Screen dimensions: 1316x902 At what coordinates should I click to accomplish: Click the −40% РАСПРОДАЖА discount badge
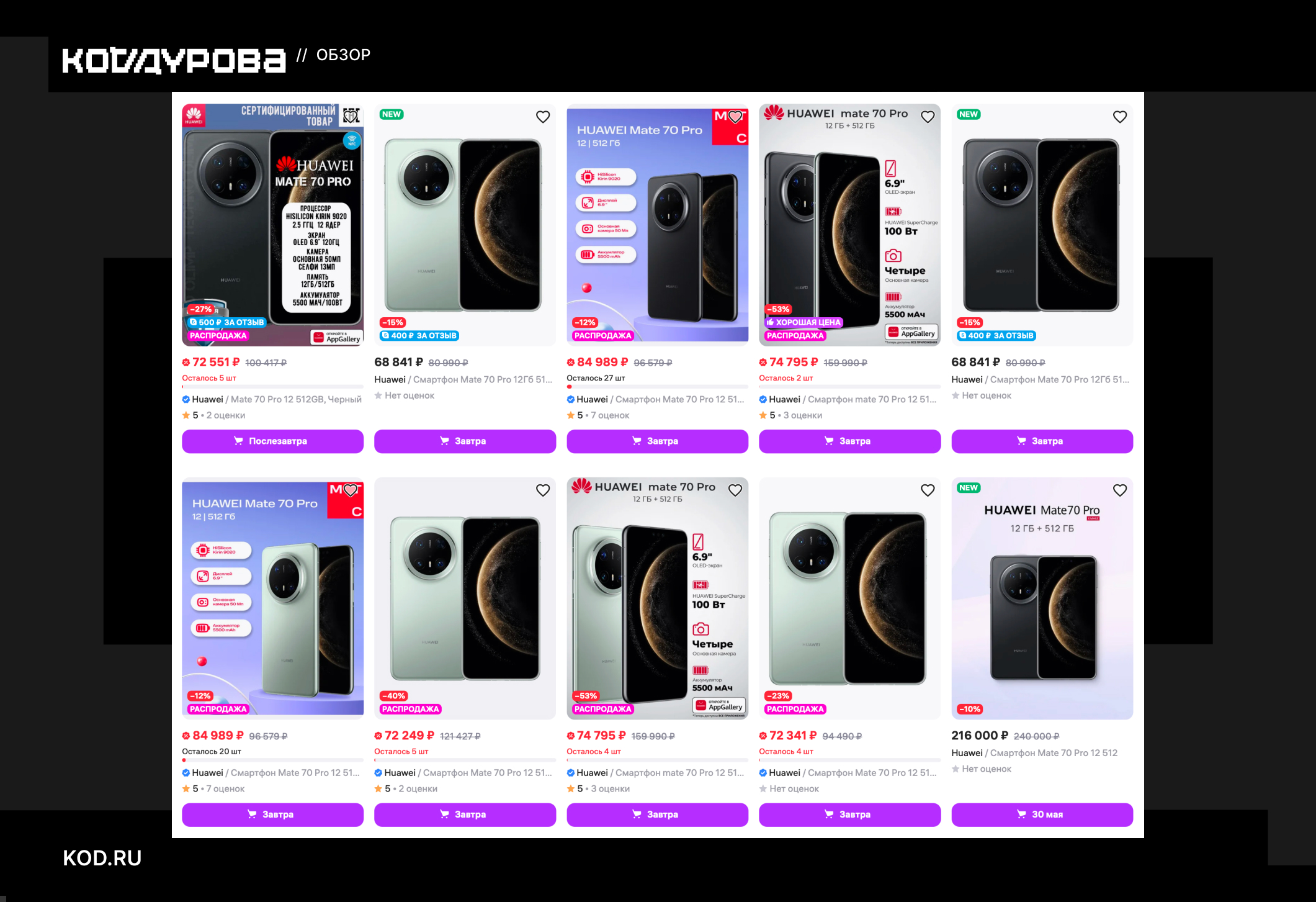pos(394,696)
